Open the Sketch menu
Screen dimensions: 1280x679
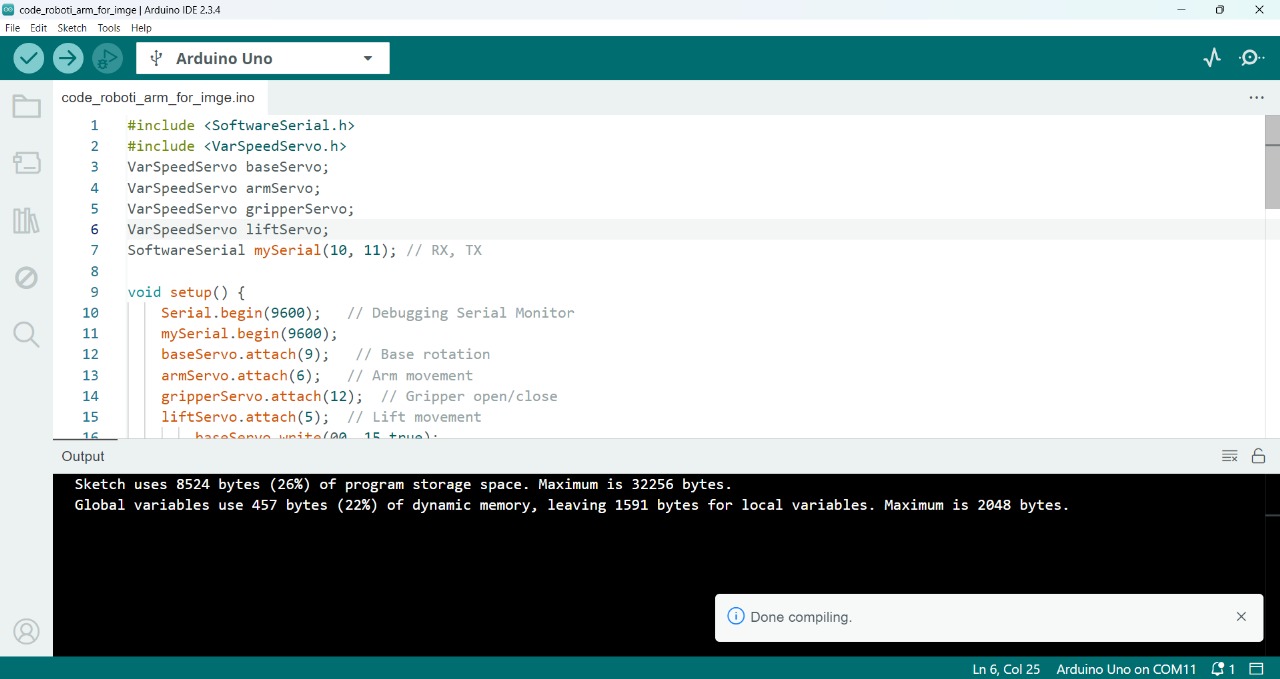point(72,28)
